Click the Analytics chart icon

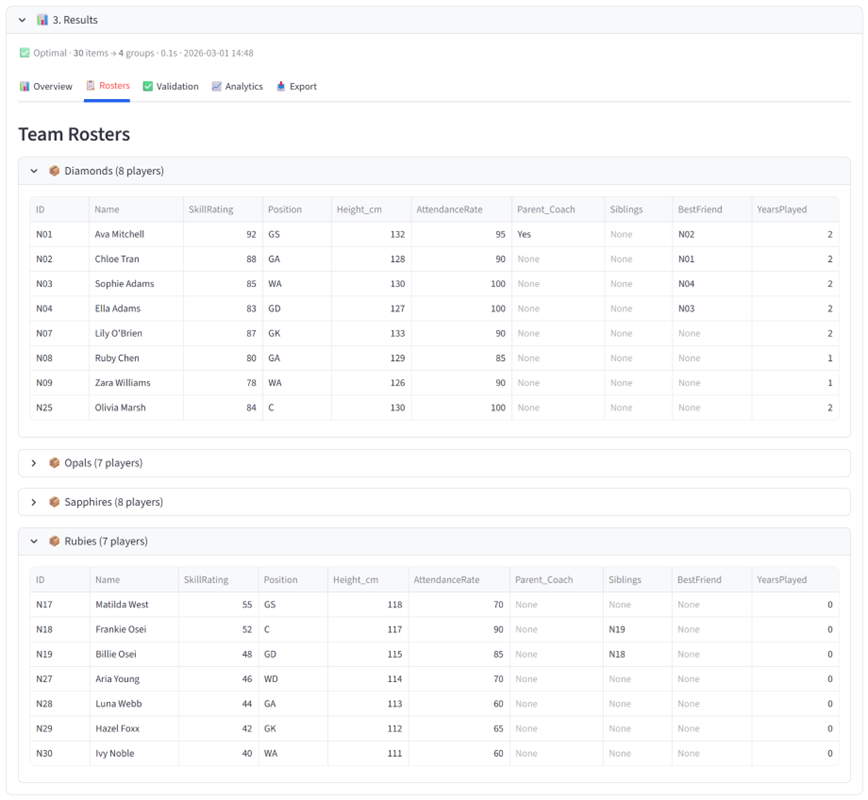[217, 87]
